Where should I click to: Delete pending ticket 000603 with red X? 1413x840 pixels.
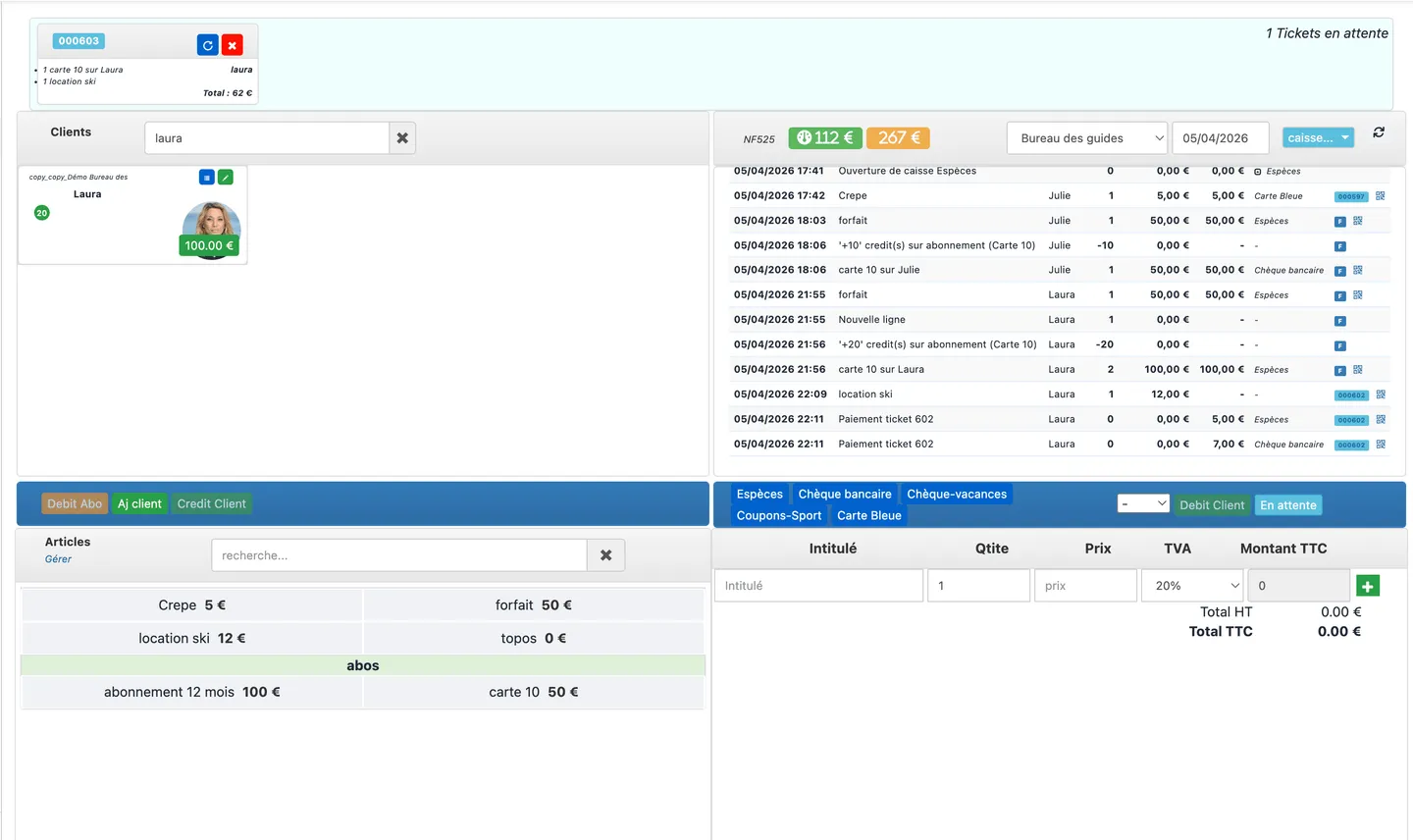pyautogui.click(x=233, y=45)
